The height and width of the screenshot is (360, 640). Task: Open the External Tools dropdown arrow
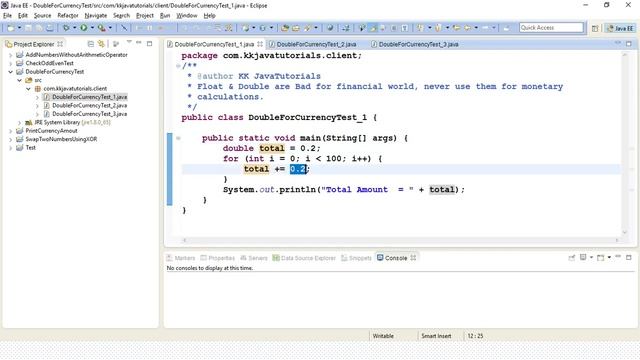click(110, 28)
